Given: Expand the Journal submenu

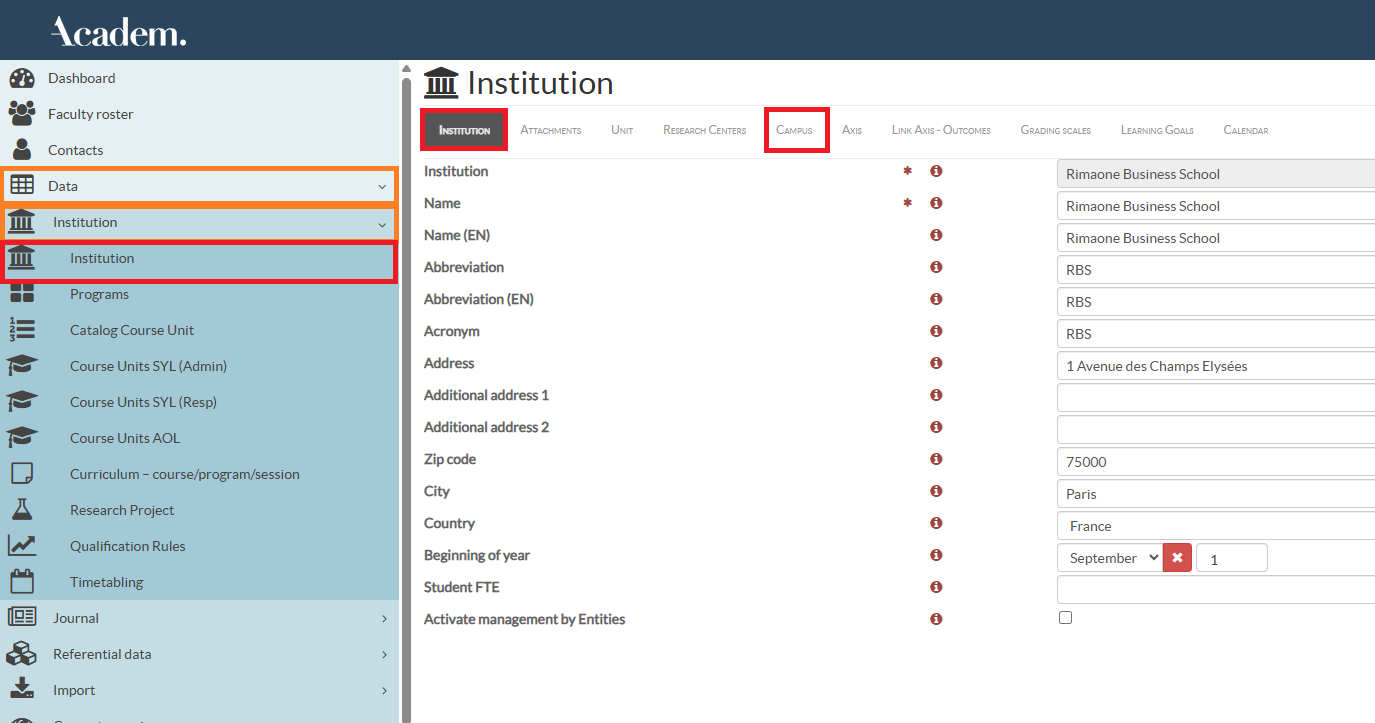Looking at the screenshot, I should [383, 618].
